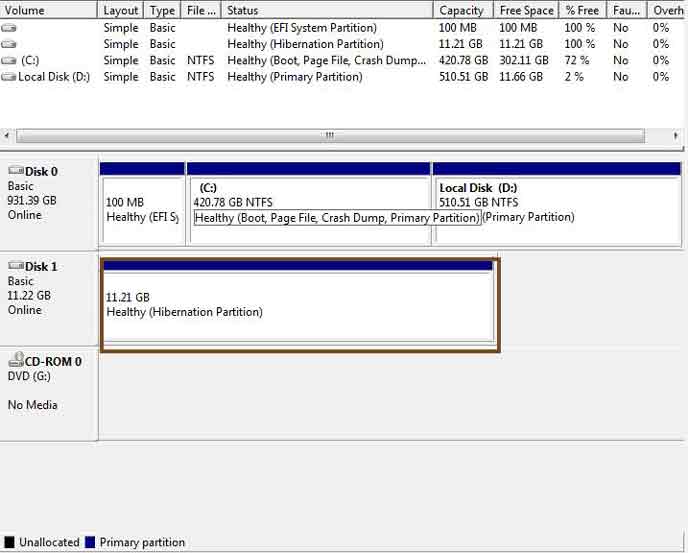This screenshot has height=553, width=688.
Task: Click the 11.22 GB Disk 1 size text
Action: pyautogui.click(x=29, y=295)
